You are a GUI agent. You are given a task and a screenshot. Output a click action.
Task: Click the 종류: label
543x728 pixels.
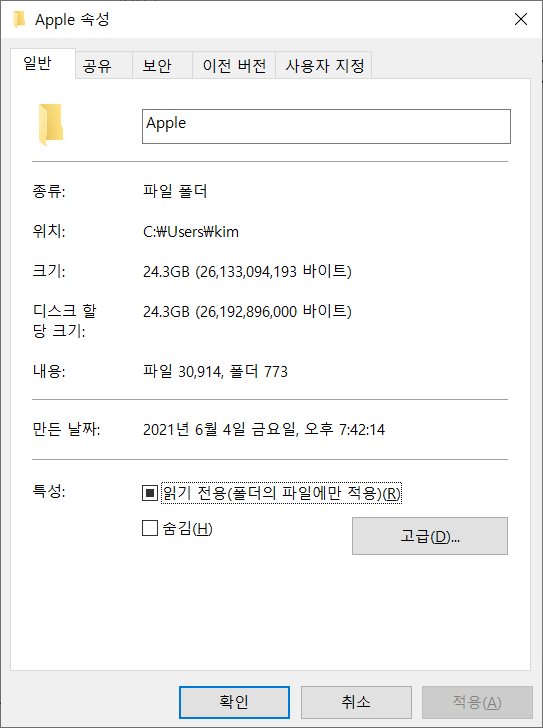[49, 191]
